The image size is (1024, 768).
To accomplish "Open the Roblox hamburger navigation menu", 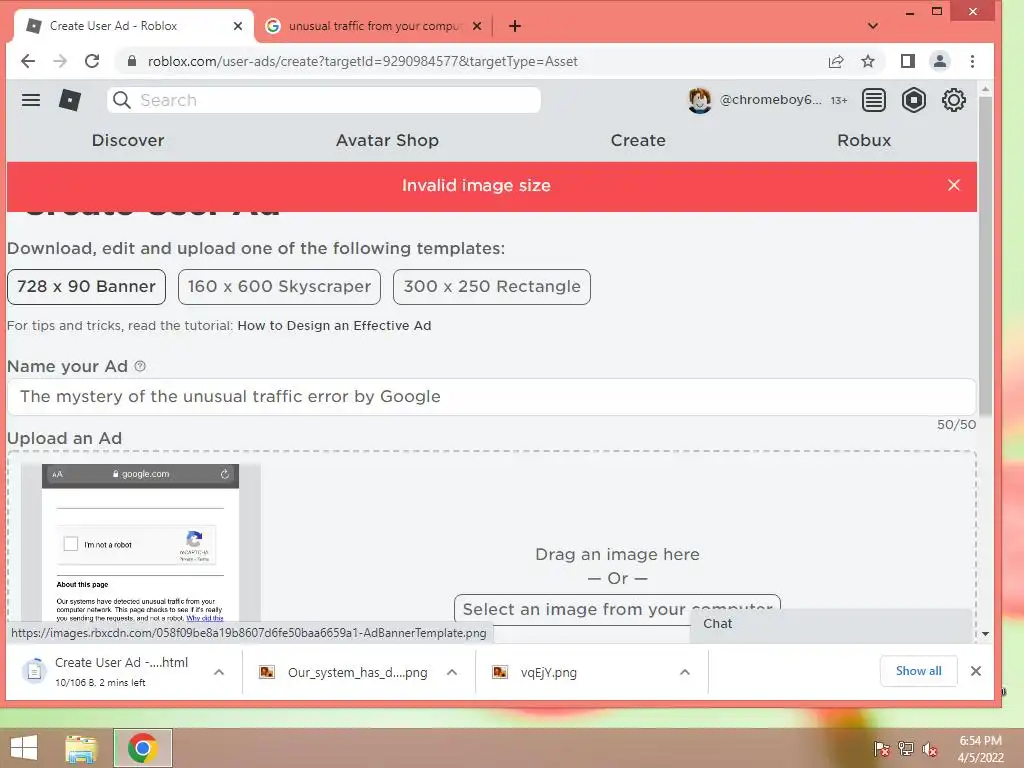I will click(31, 100).
